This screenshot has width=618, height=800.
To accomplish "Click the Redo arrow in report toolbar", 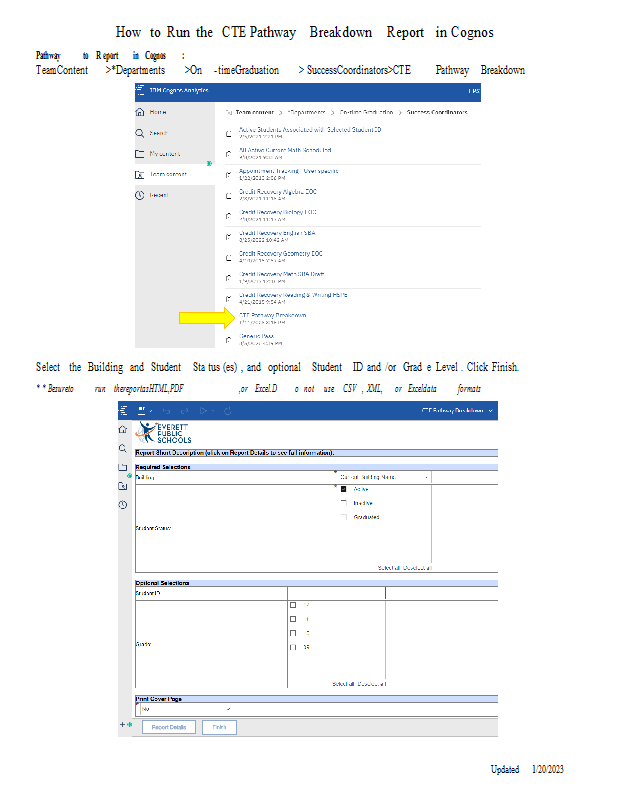I will [x=185, y=411].
